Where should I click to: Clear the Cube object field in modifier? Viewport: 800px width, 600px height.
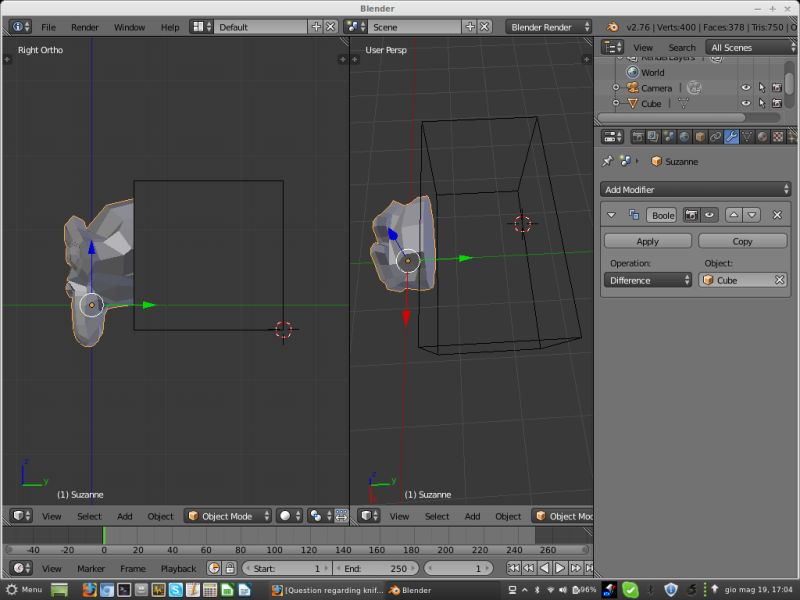click(779, 280)
